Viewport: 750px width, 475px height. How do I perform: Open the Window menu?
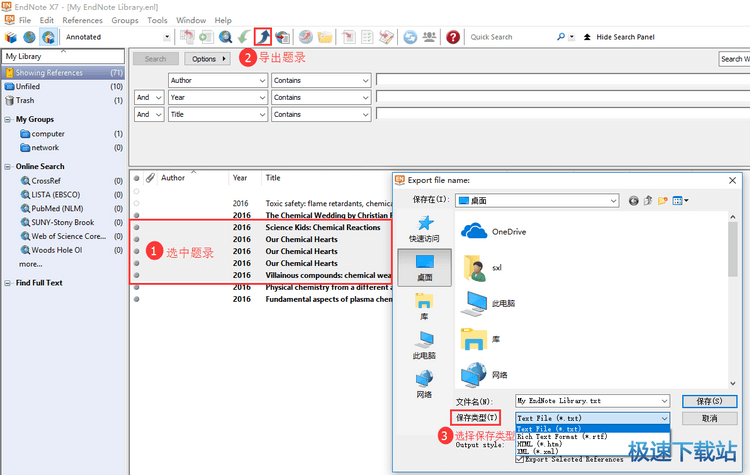point(191,20)
